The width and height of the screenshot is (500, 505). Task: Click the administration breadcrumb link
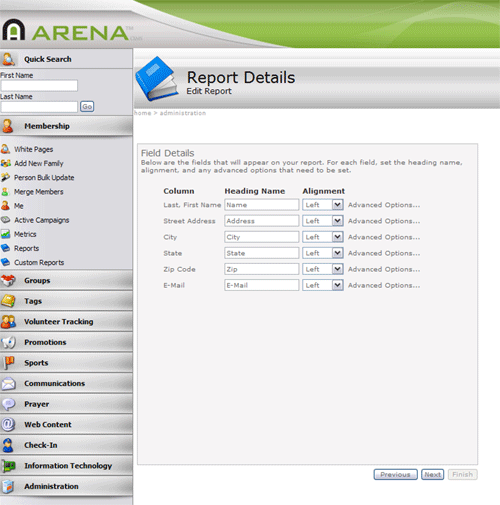point(183,113)
